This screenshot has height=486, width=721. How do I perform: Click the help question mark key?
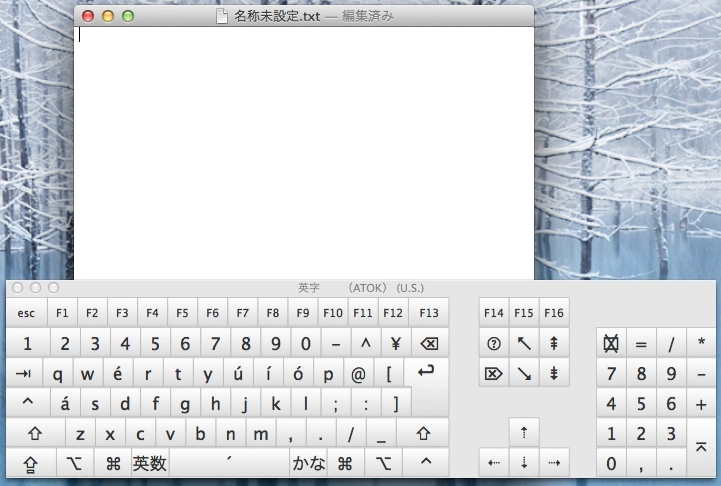tap(493, 343)
